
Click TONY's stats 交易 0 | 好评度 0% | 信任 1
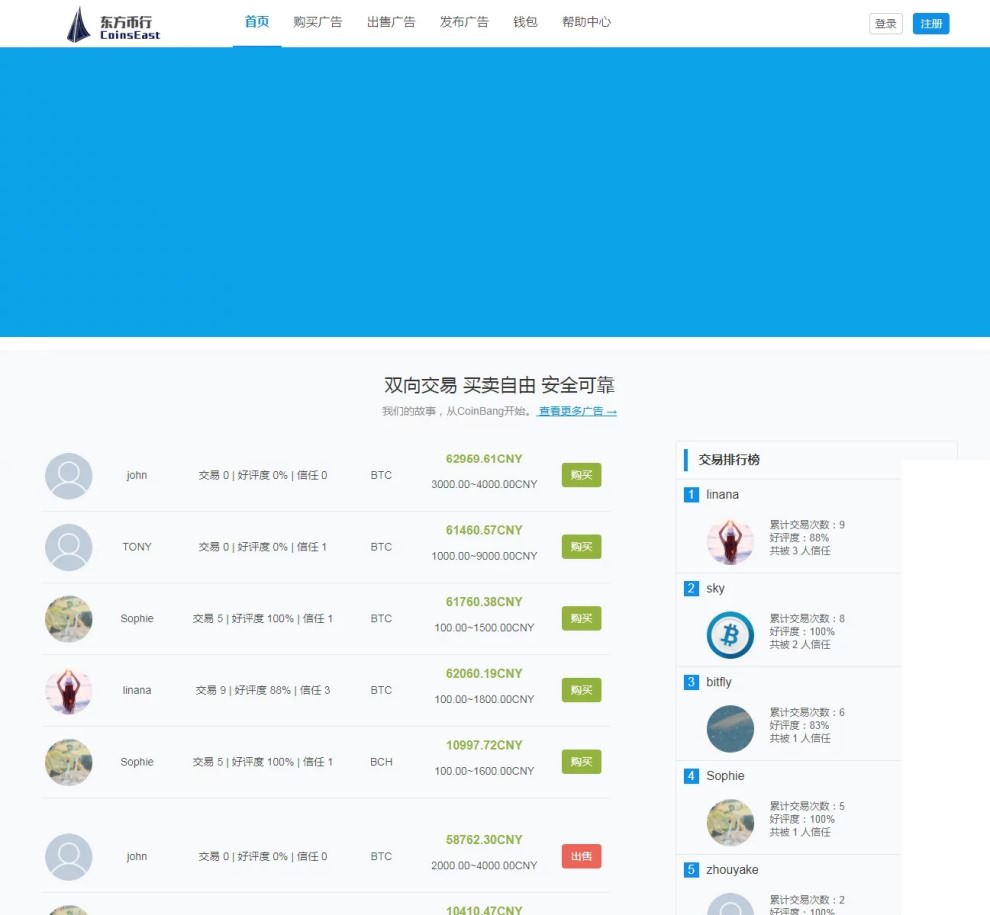coord(263,547)
